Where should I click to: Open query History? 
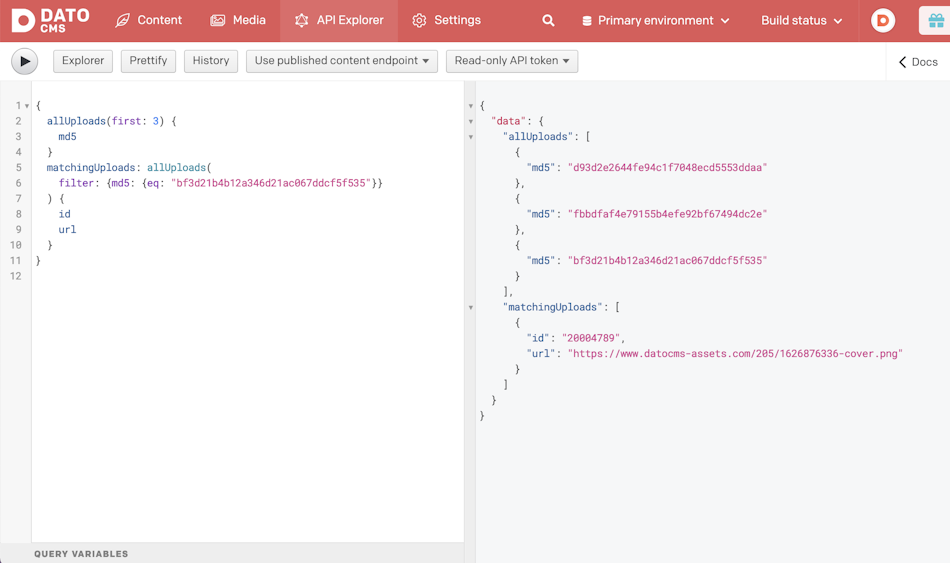pos(211,61)
